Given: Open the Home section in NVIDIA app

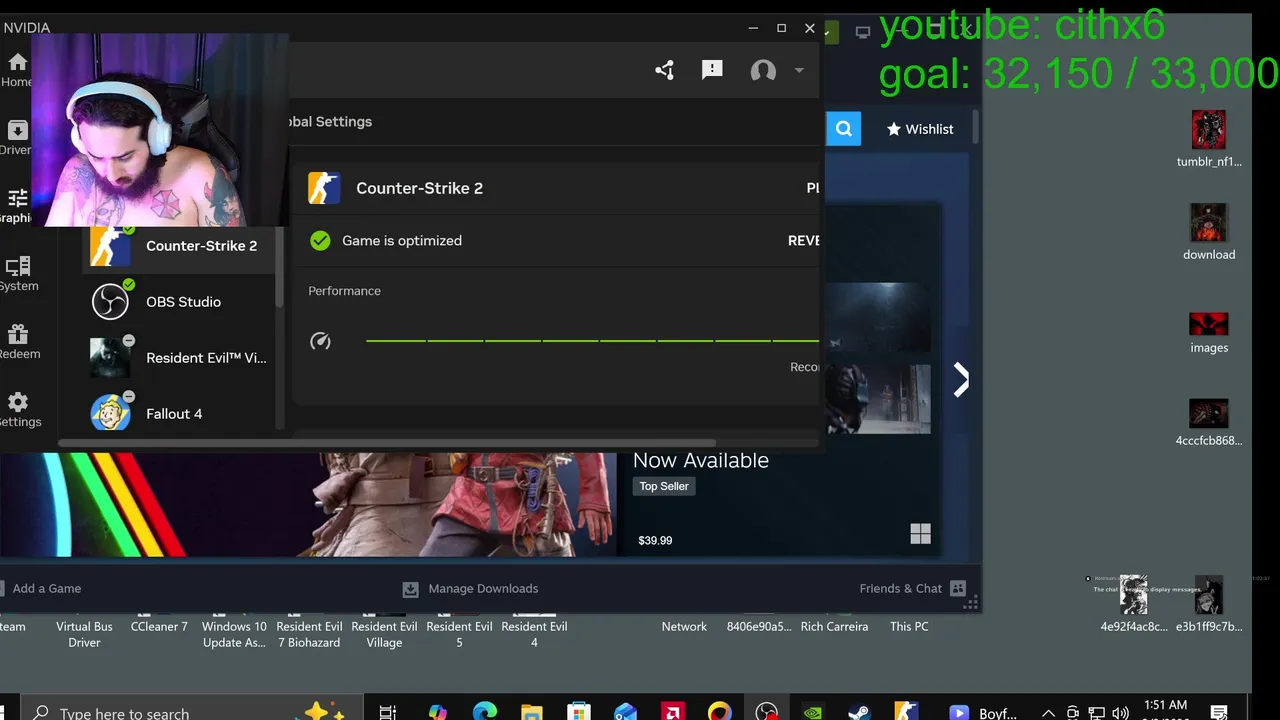Looking at the screenshot, I should (16, 70).
